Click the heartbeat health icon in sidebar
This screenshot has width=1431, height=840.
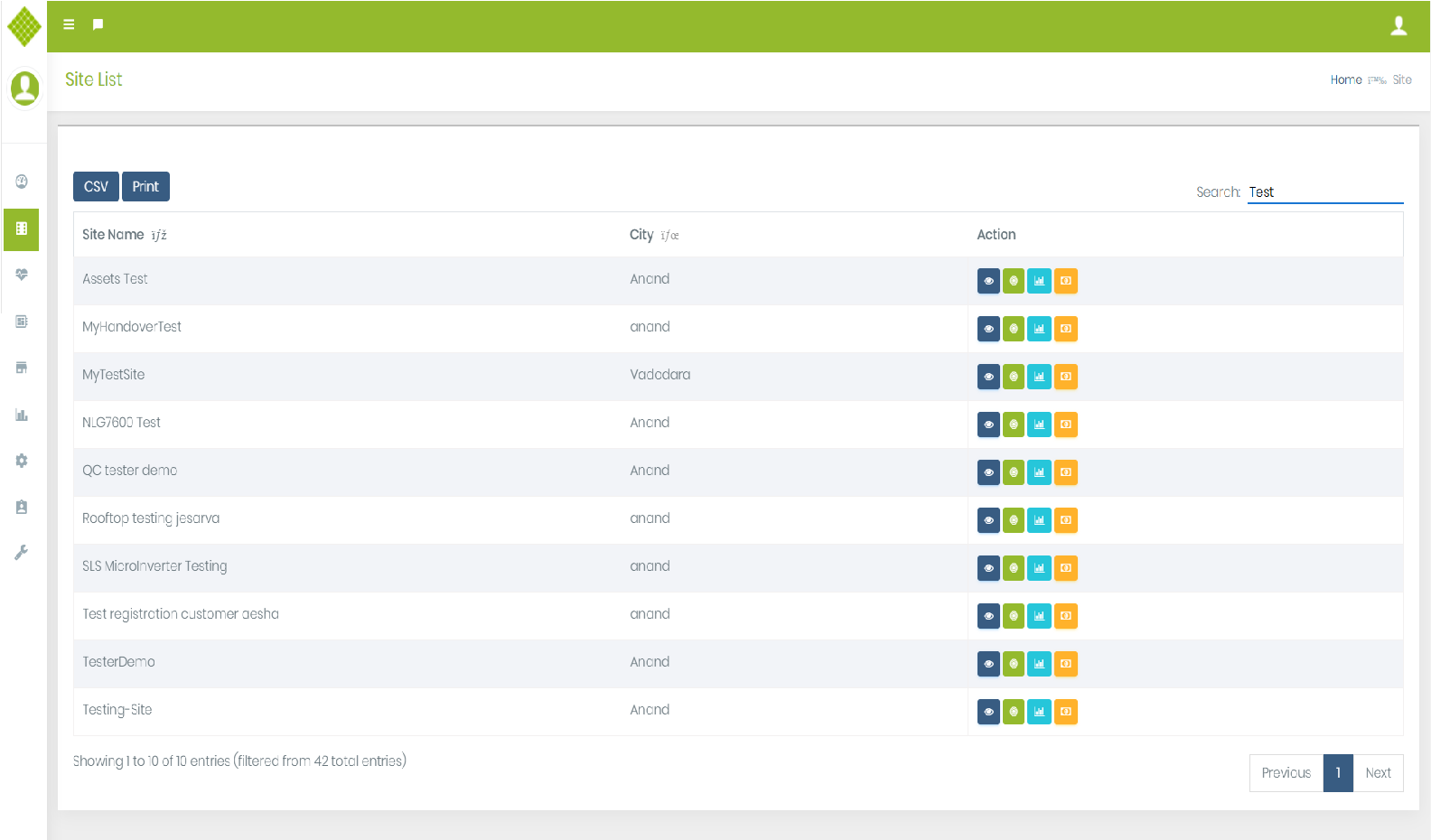tap(22, 275)
